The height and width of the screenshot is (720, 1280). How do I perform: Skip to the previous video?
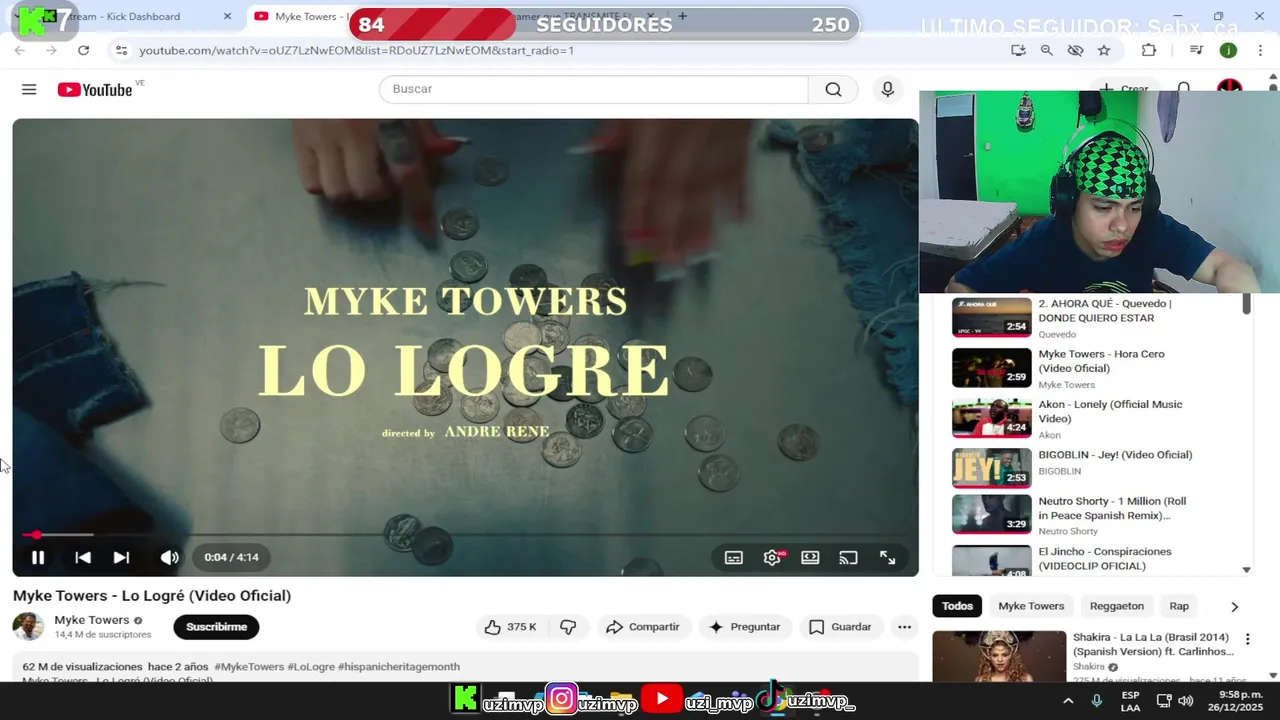(83, 558)
